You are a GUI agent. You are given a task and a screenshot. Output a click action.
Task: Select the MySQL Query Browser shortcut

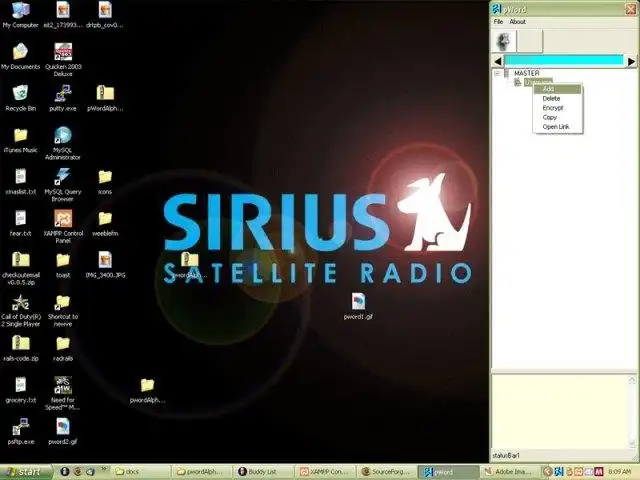coord(63,184)
